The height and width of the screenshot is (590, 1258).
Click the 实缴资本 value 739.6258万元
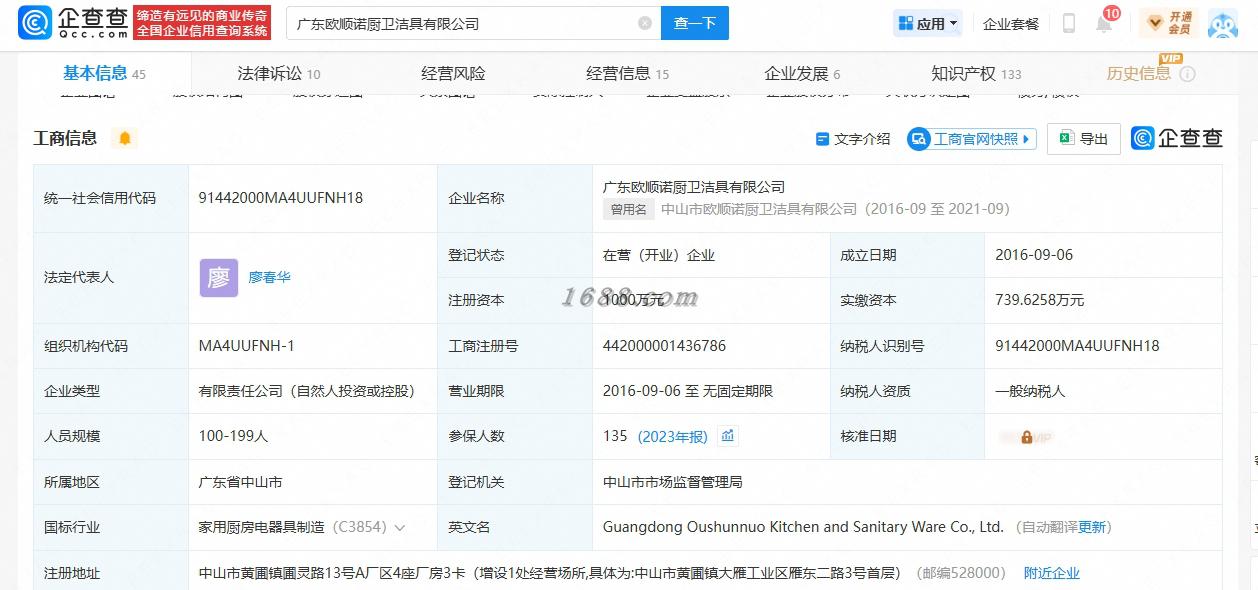point(1040,300)
